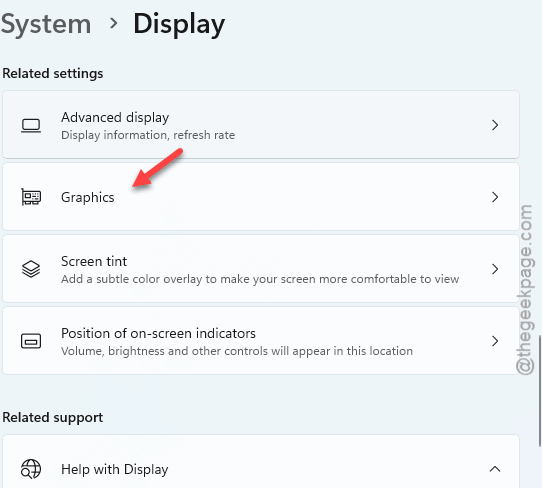Select the Screen tint option
This screenshot has height=488, width=542.
pyautogui.click(x=261, y=269)
